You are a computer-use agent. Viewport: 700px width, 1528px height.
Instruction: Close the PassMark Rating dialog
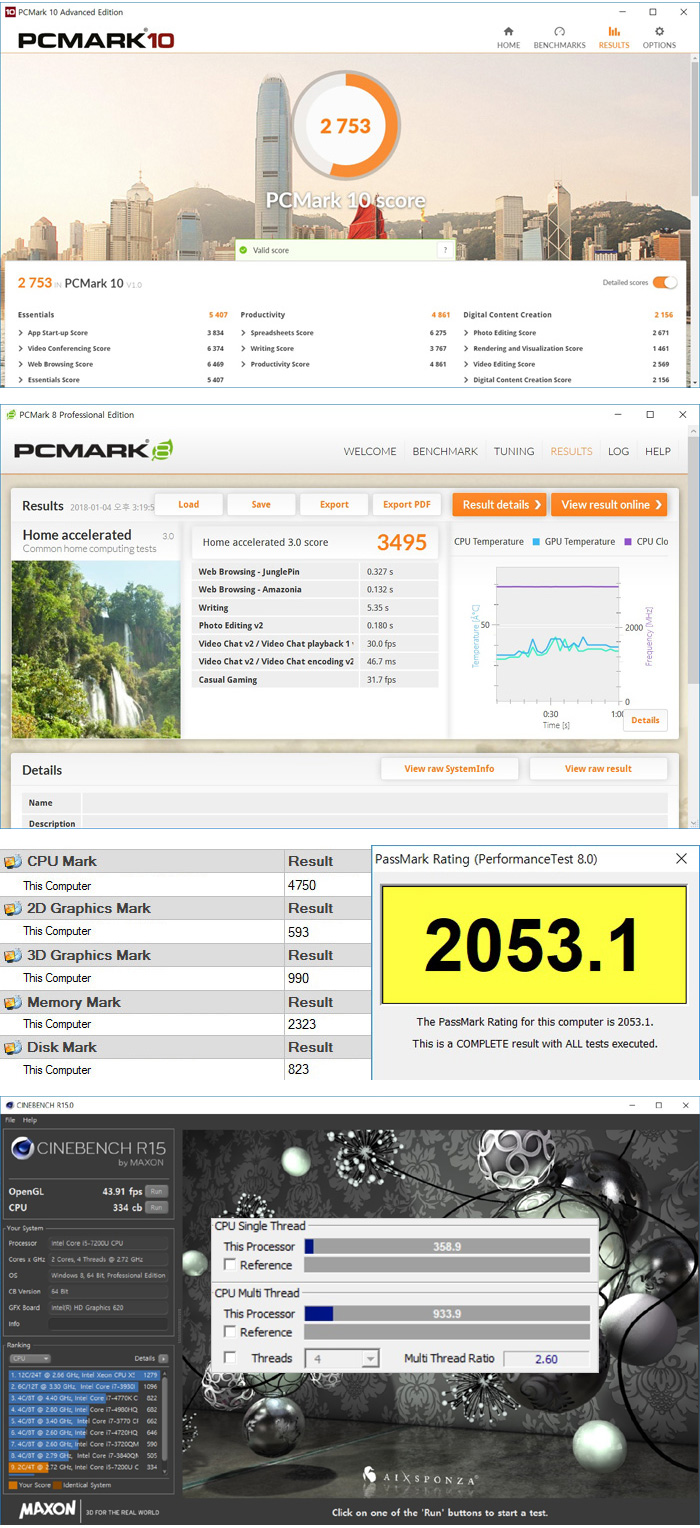[681, 859]
